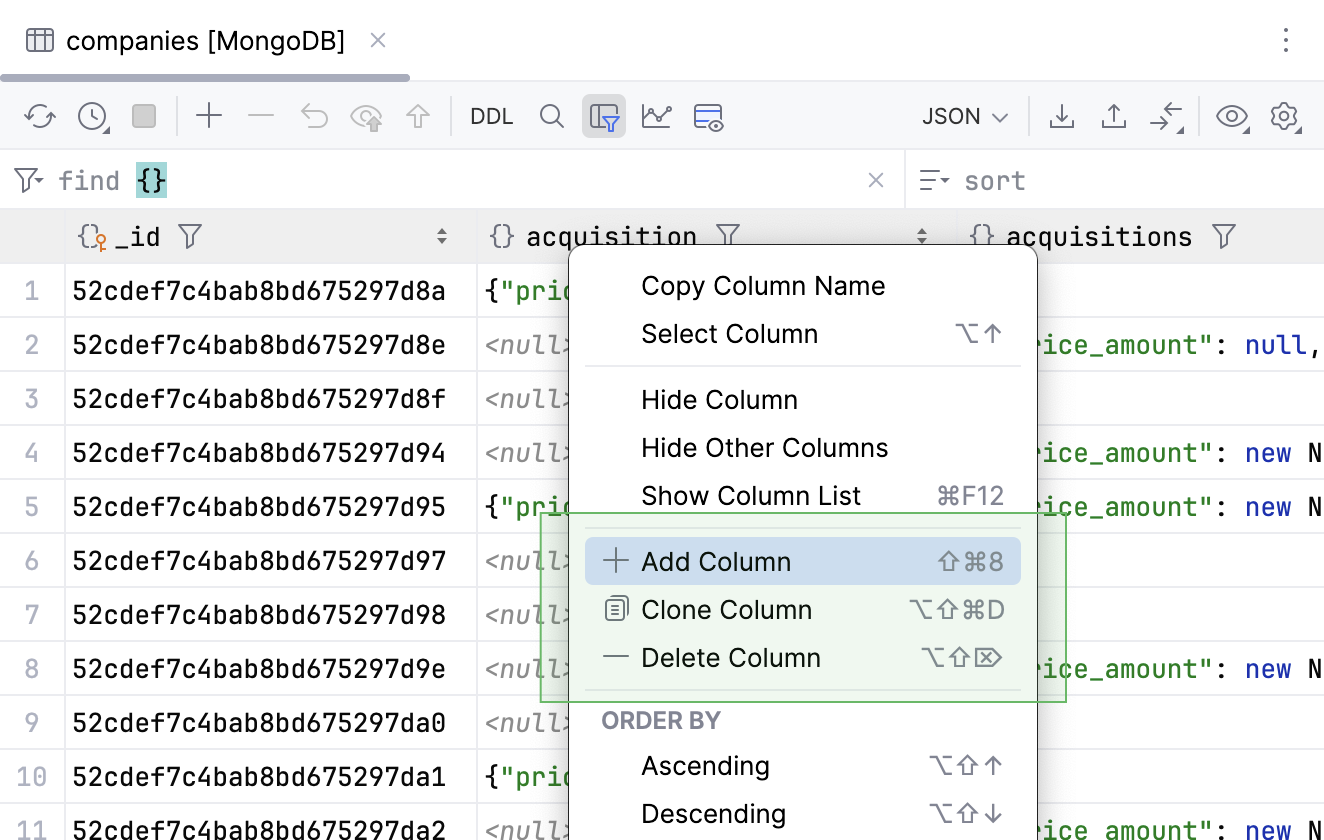This screenshot has width=1324, height=840.
Task: Export the collection data
Action: coord(1062,116)
